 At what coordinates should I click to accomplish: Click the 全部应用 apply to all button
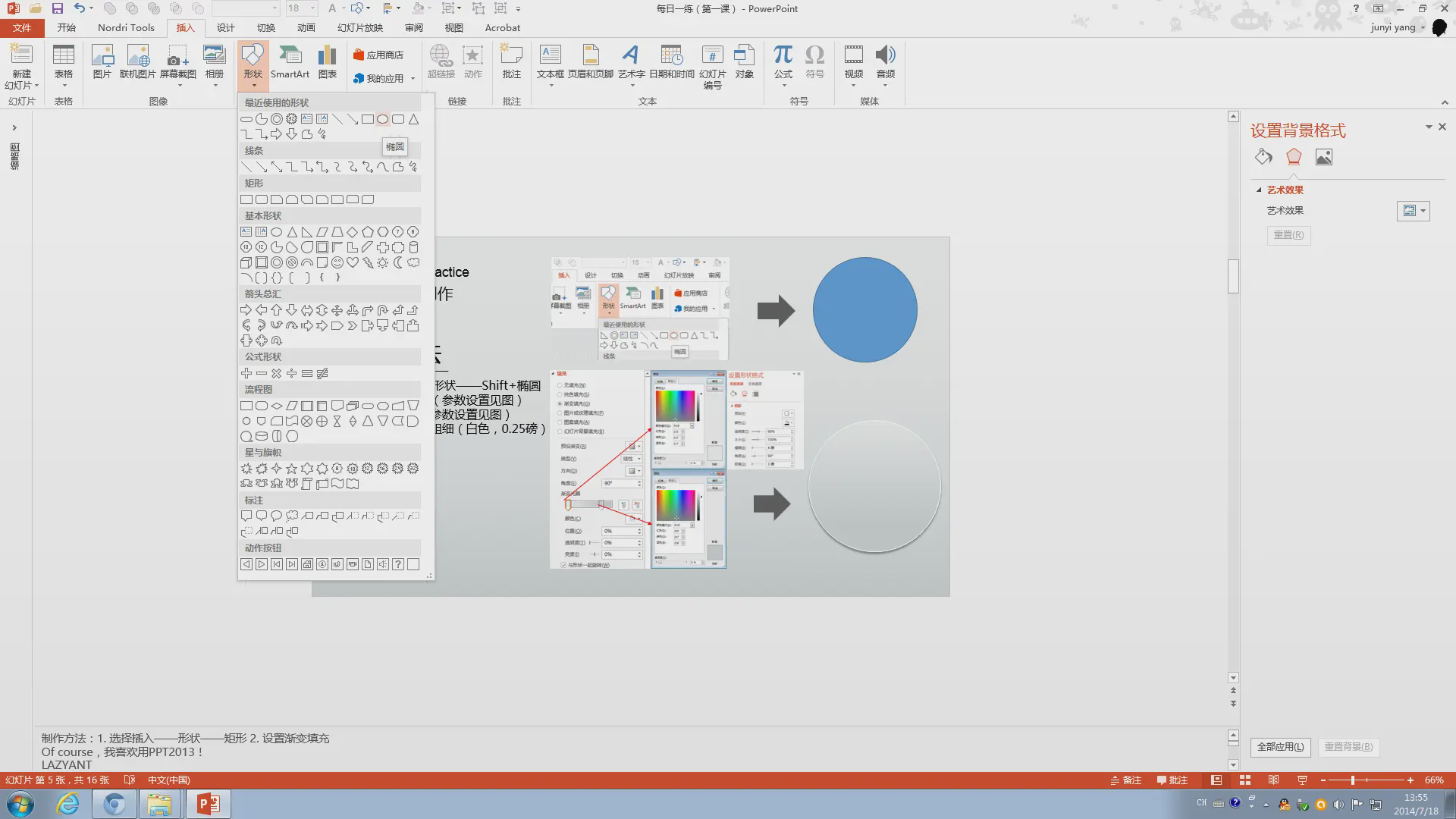[x=1280, y=746]
